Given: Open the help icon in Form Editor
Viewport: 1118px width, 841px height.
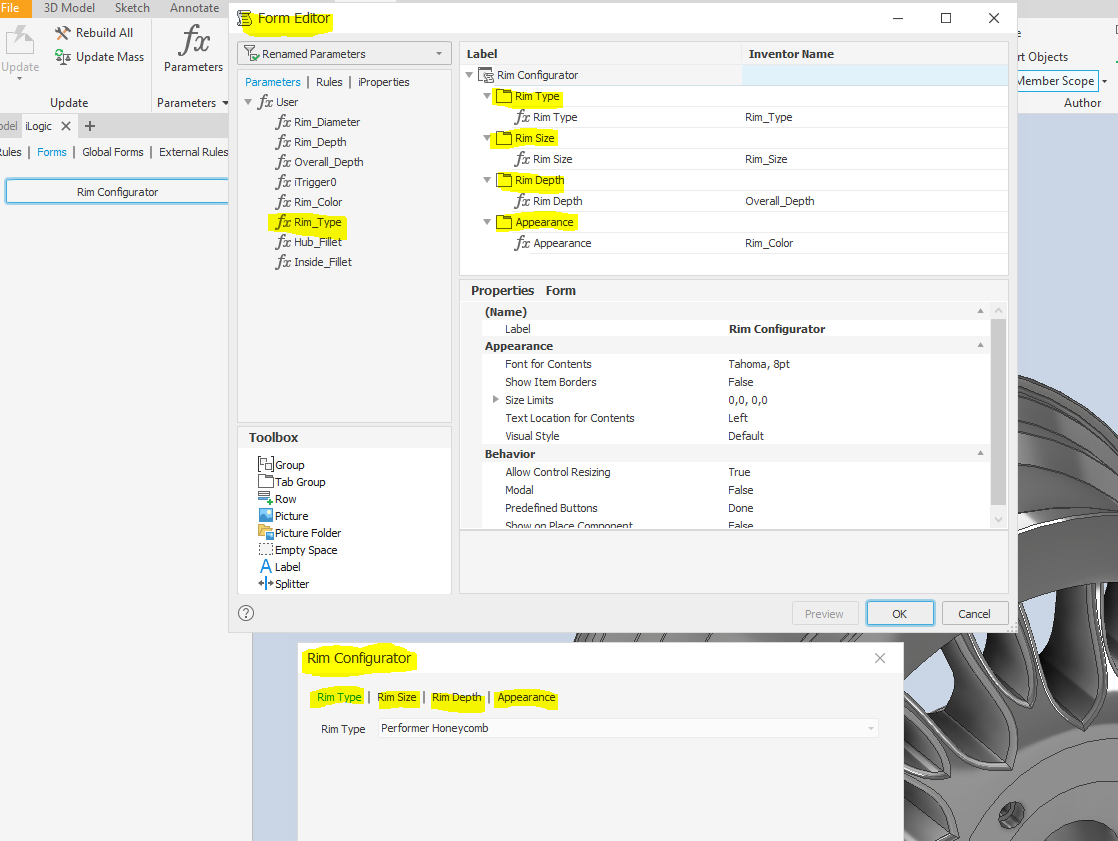Looking at the screenshot, I should coord(246,612).
